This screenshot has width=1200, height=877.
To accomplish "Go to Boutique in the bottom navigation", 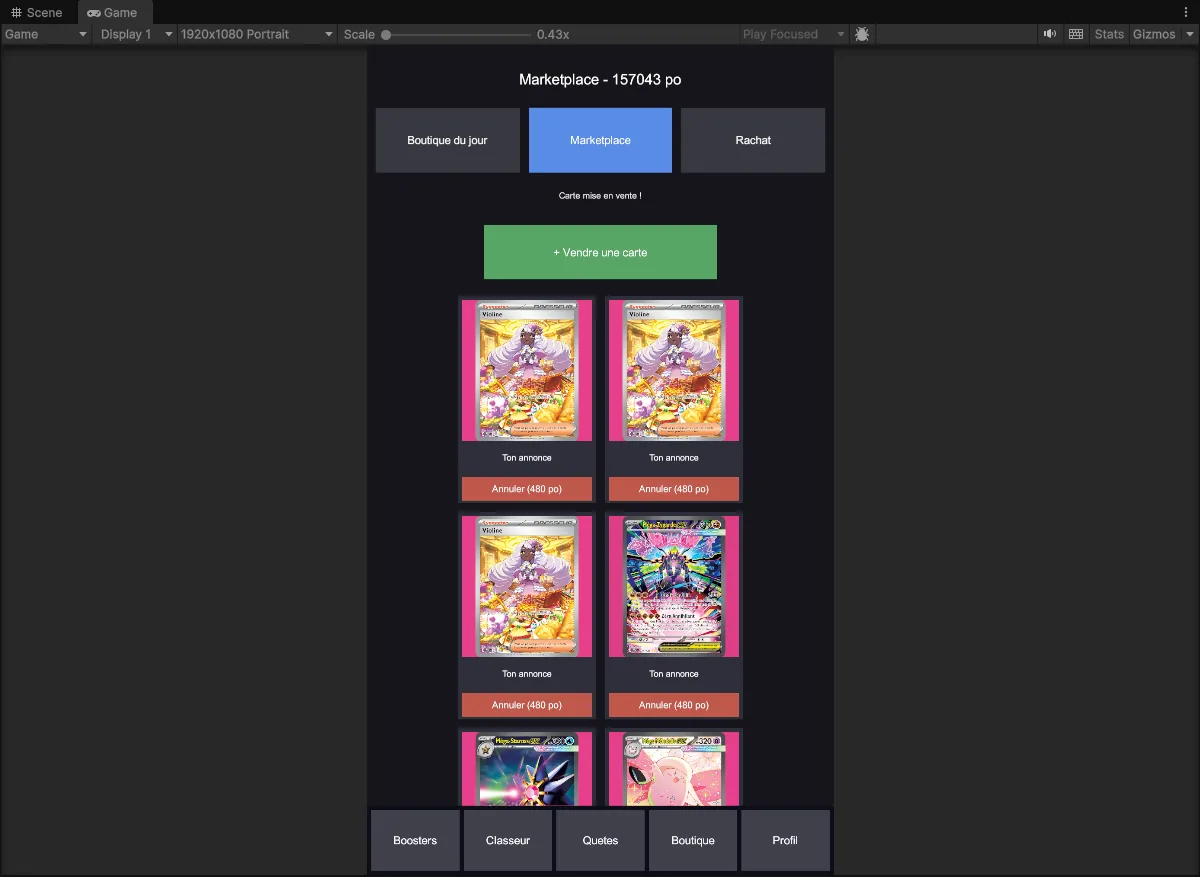I will point(693,840).
